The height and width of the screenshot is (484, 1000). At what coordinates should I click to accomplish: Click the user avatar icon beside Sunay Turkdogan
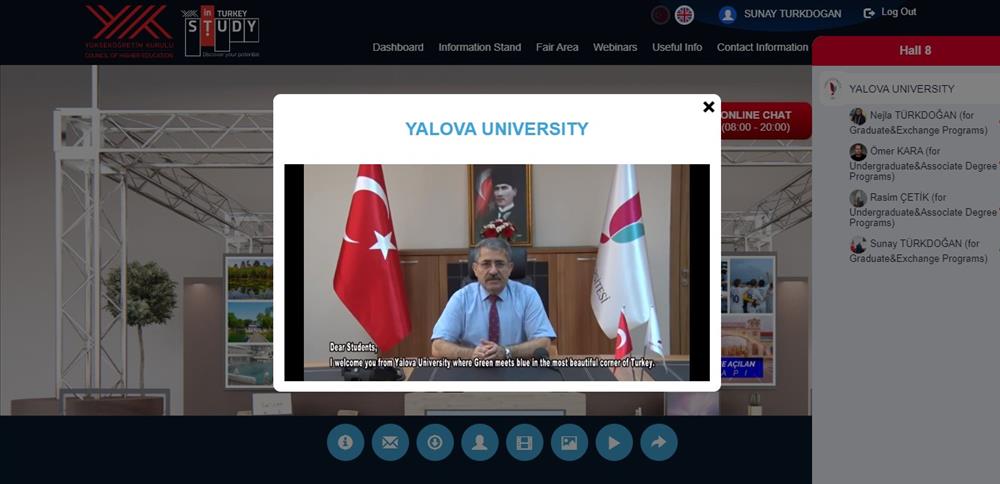728,14
